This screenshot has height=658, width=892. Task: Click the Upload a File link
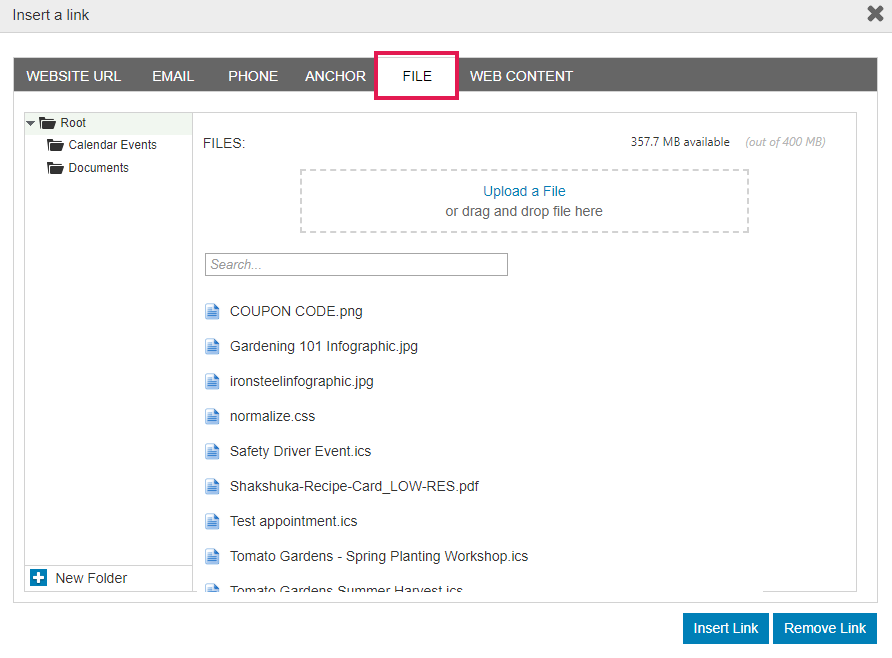point(524,191)
